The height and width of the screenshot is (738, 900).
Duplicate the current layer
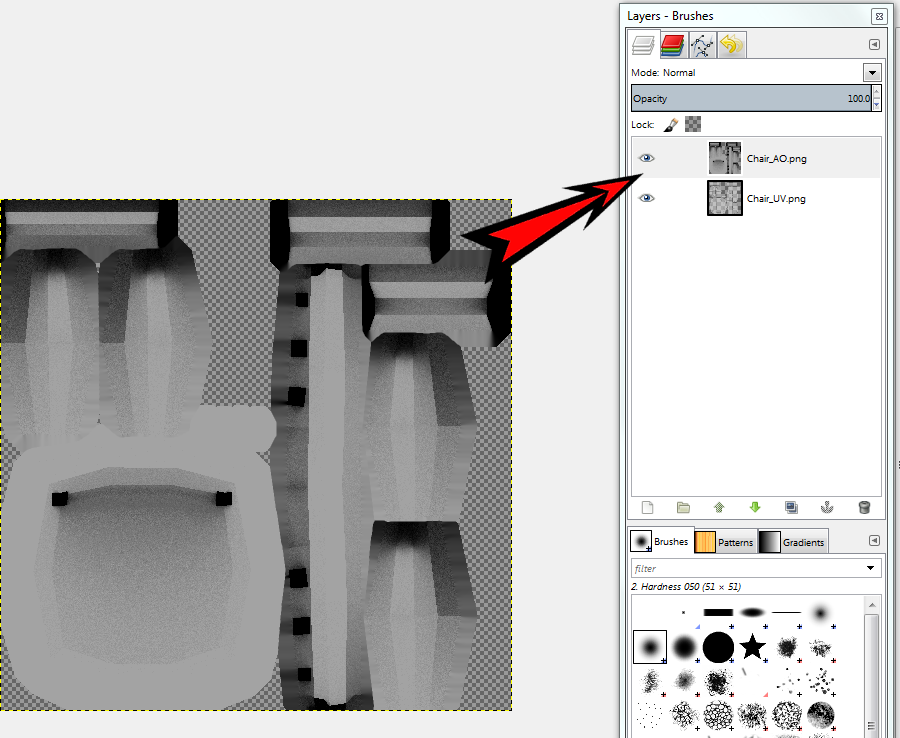[792, 507]
